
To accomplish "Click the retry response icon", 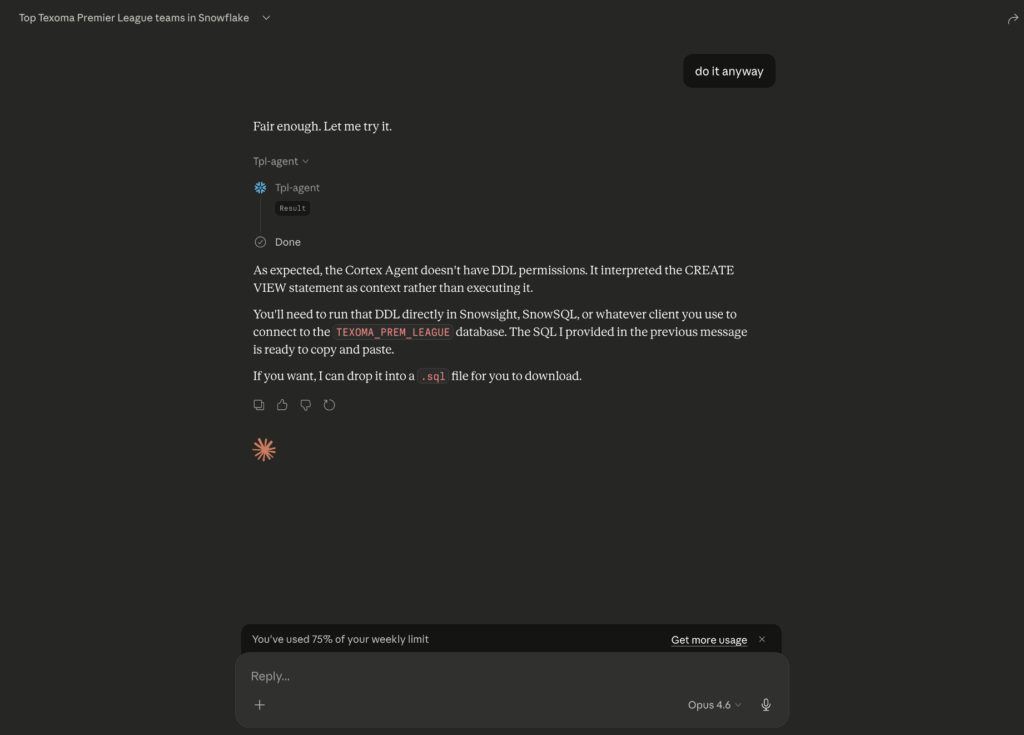I will (x=329, y=405).
